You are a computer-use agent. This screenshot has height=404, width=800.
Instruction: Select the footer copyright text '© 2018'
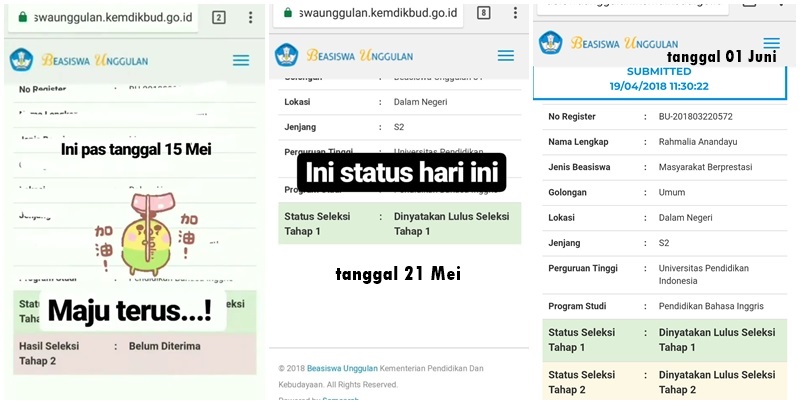[291, 368]
